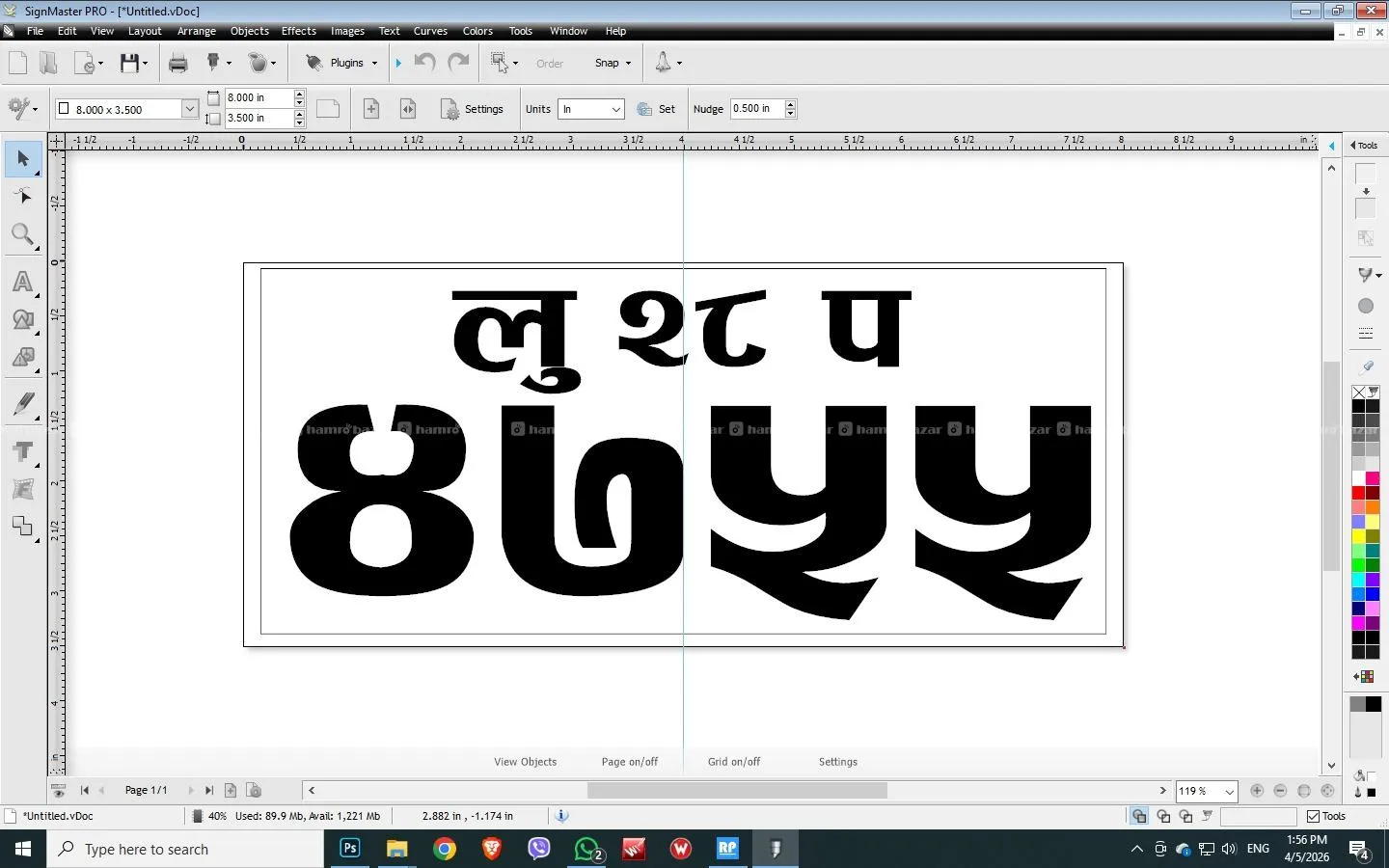
Task: Pick the red color swatch
Action: 1358,493
